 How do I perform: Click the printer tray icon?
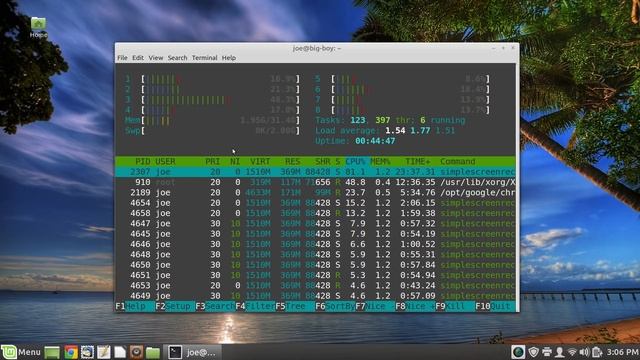547,352
